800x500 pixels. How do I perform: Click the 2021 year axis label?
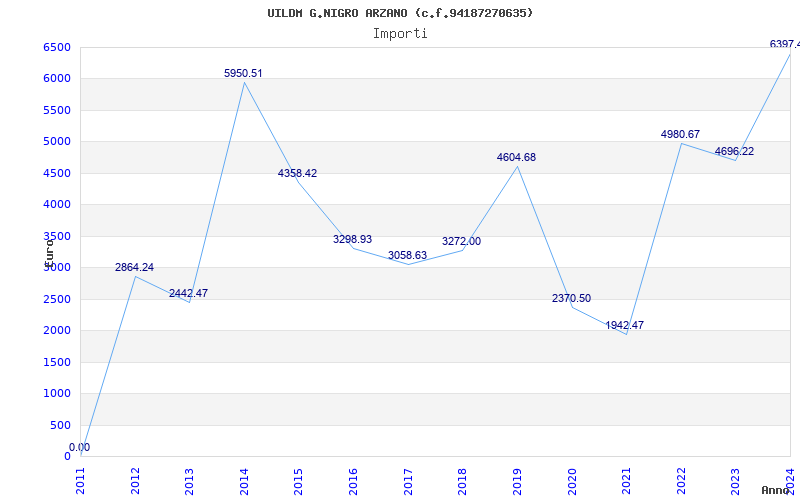click(626, 481)
